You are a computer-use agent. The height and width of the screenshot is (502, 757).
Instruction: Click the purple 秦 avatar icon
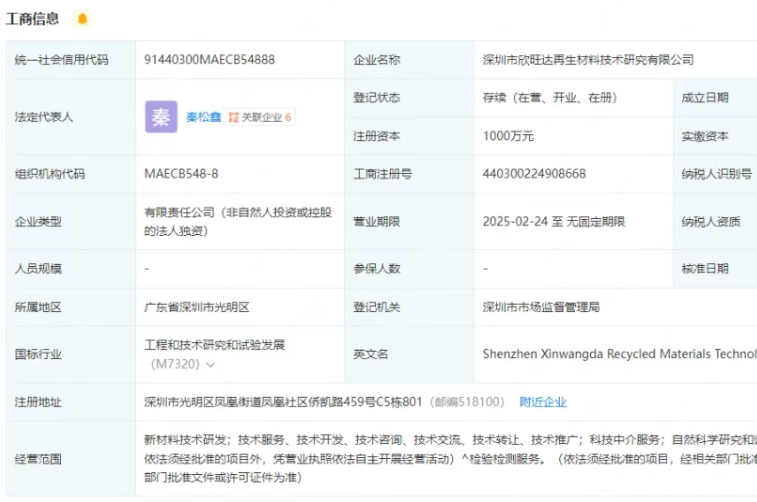click(x=161, y=117)
